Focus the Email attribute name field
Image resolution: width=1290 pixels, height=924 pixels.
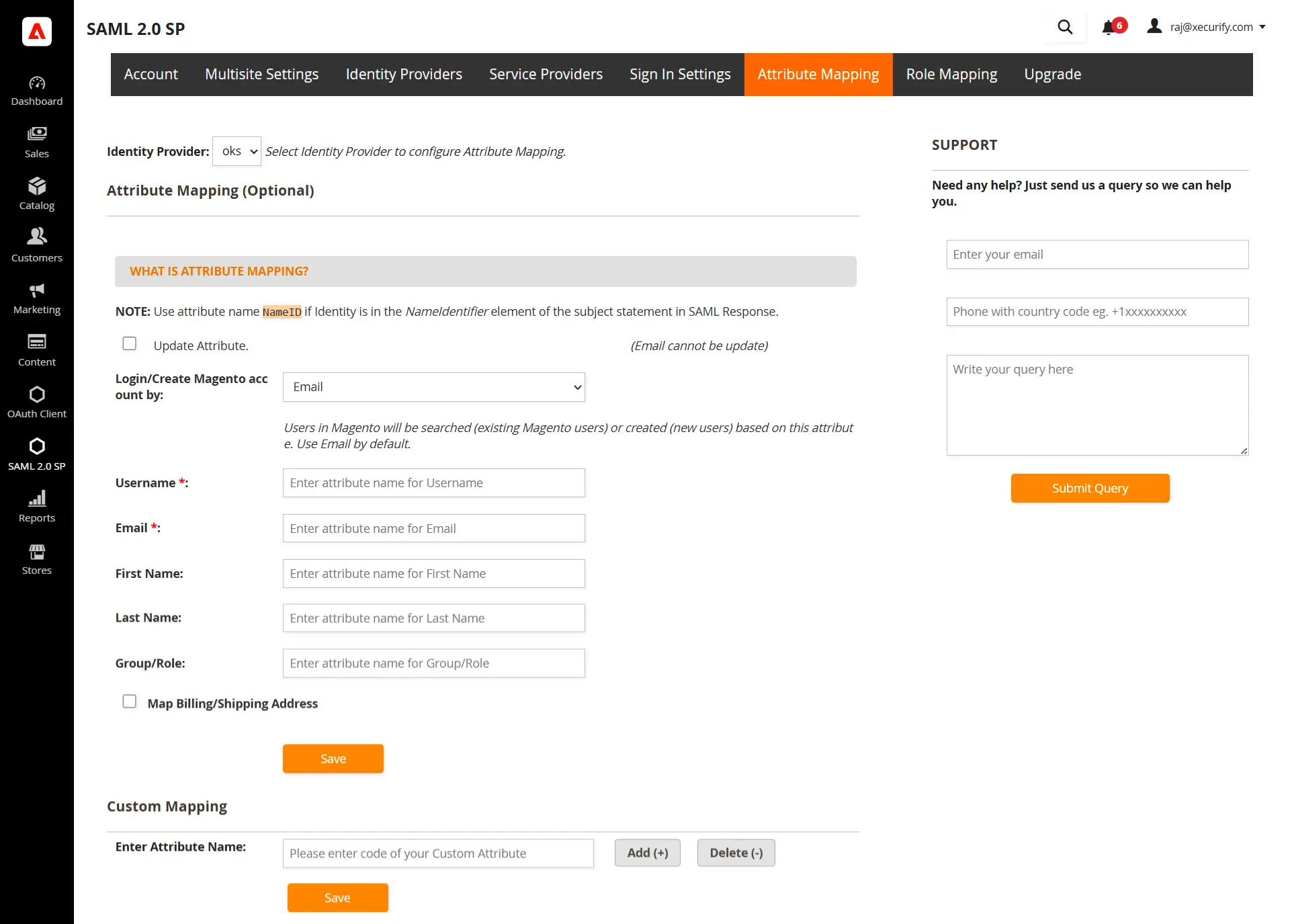point(434,529)
